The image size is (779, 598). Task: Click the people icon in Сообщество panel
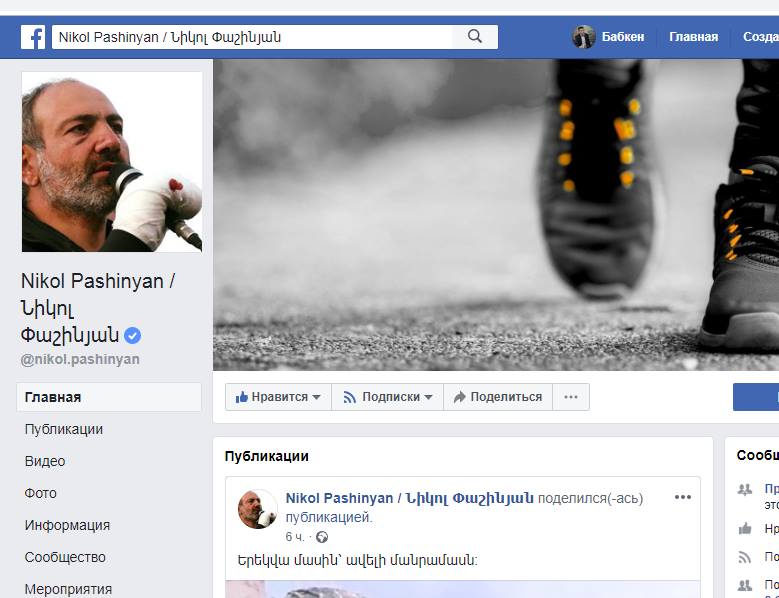click(x=744, y=490)
